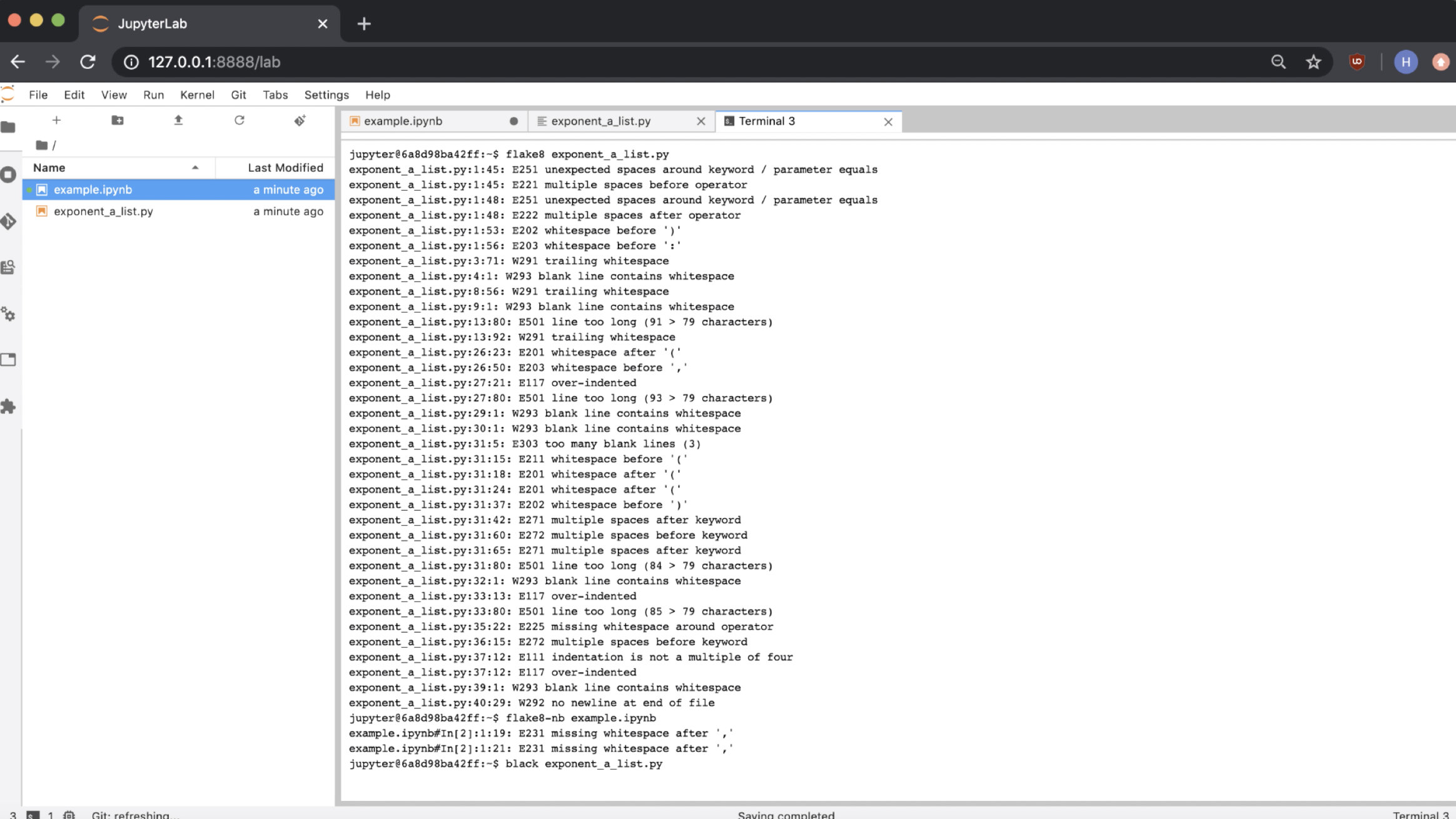
Task: Close the Terminal 3 tab
Action: coord(887,122)
